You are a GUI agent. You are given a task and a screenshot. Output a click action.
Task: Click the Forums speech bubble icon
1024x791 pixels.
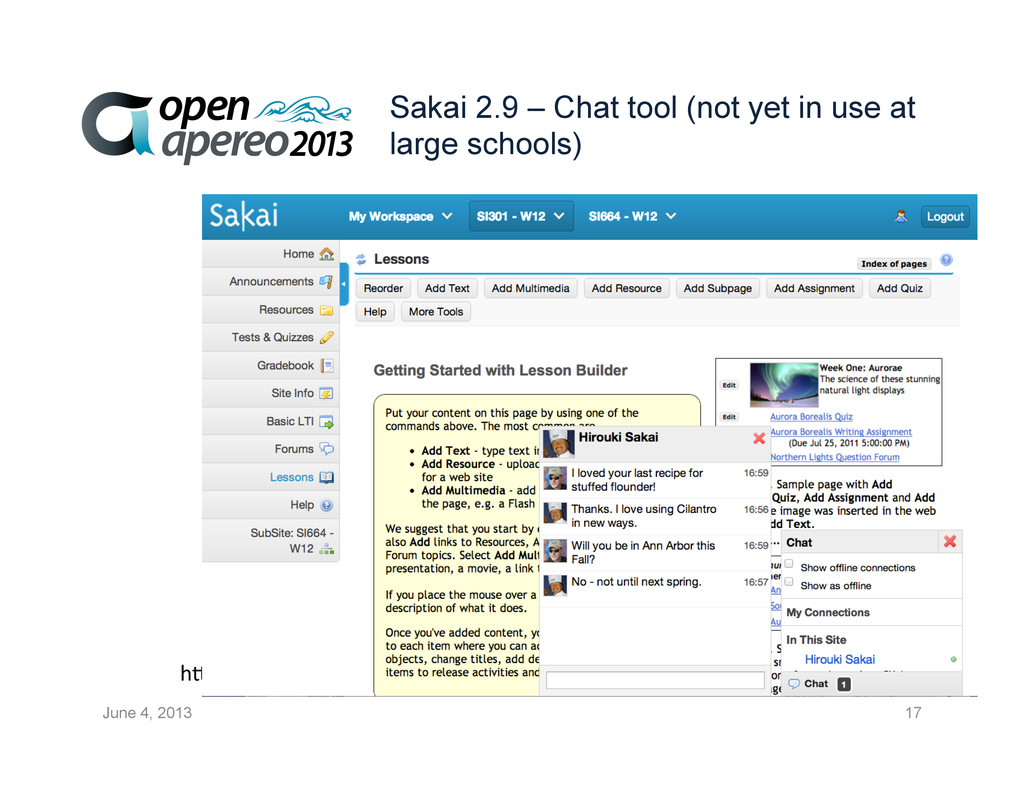tap(327, 449)
